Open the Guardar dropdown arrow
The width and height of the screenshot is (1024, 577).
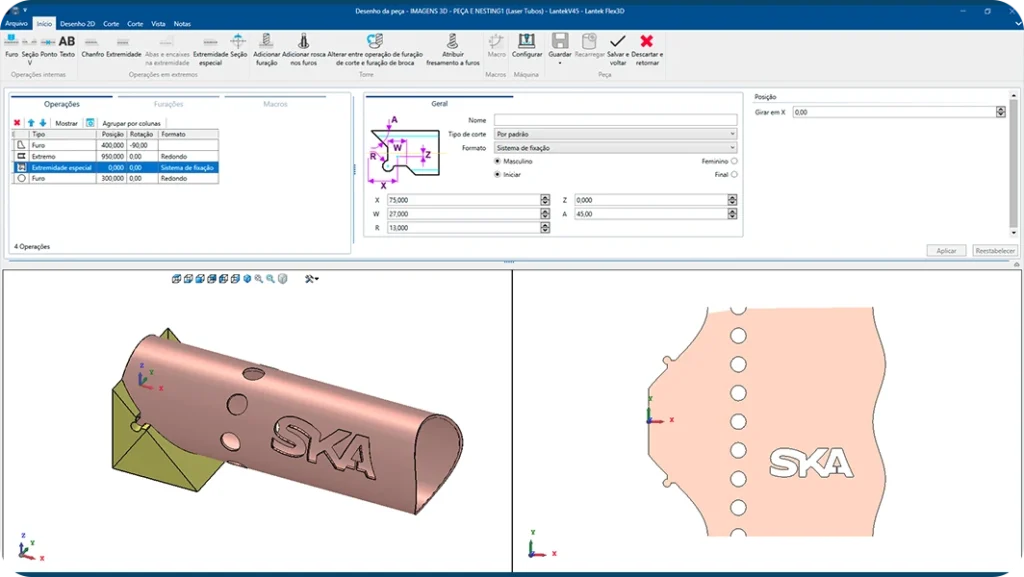point(560,63)
